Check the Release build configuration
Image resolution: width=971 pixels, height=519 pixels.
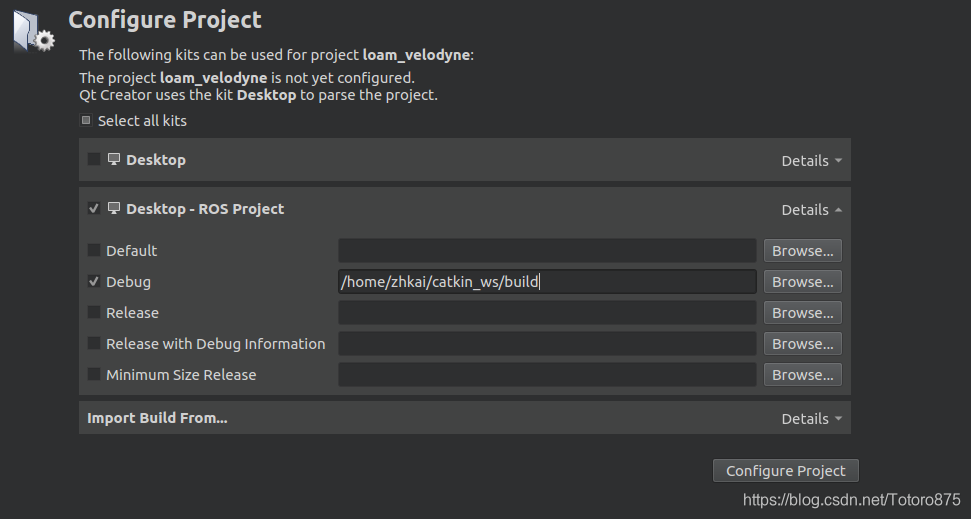(94, 312)
